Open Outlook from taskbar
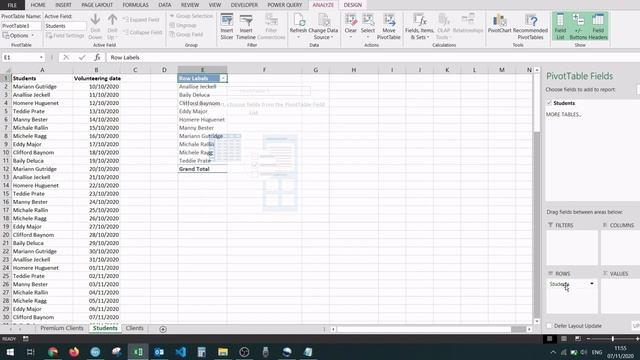 coord(159,352)
